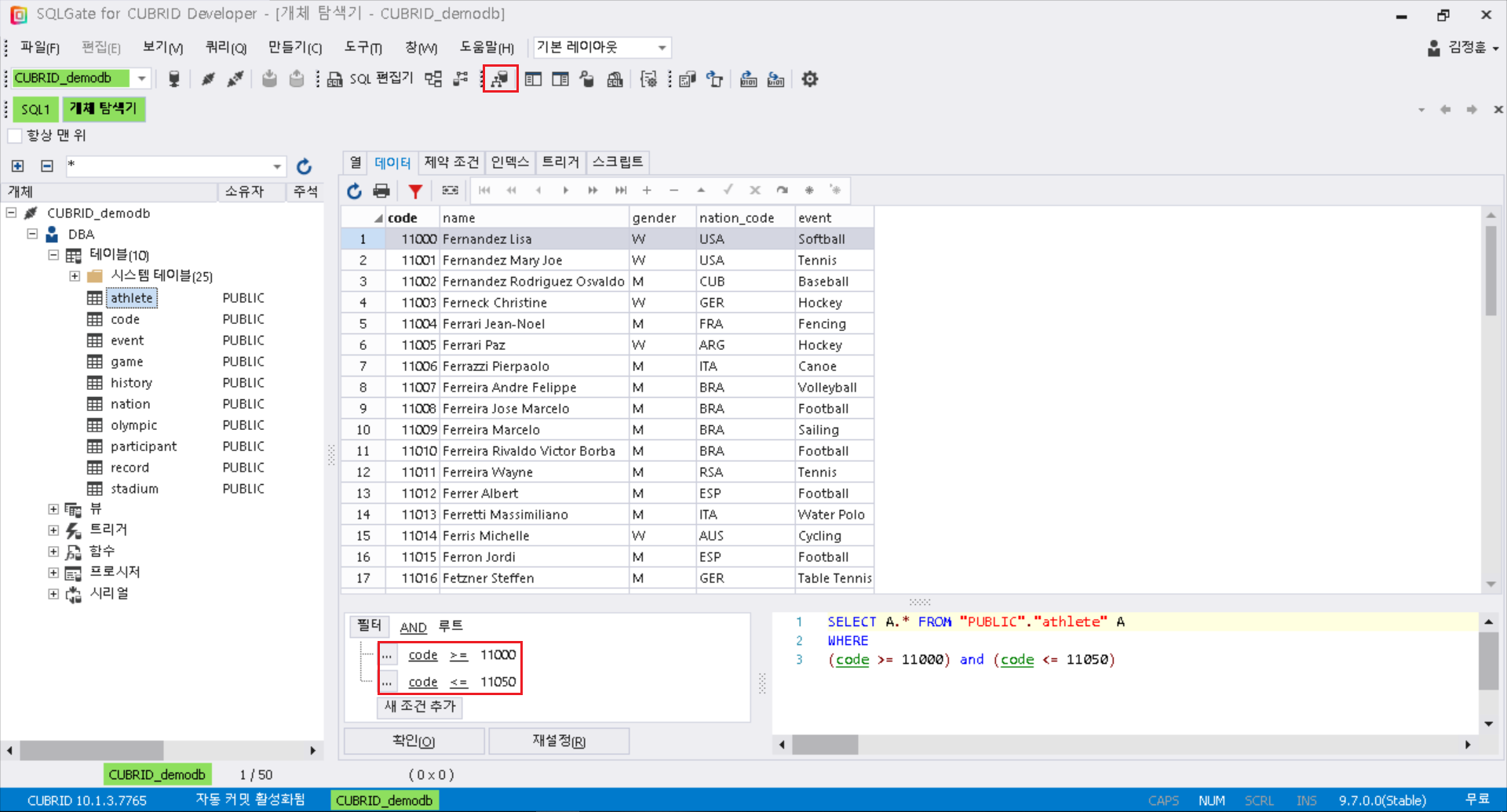
Task: Click the red filter funnel icon
Action: click(415, 191)
